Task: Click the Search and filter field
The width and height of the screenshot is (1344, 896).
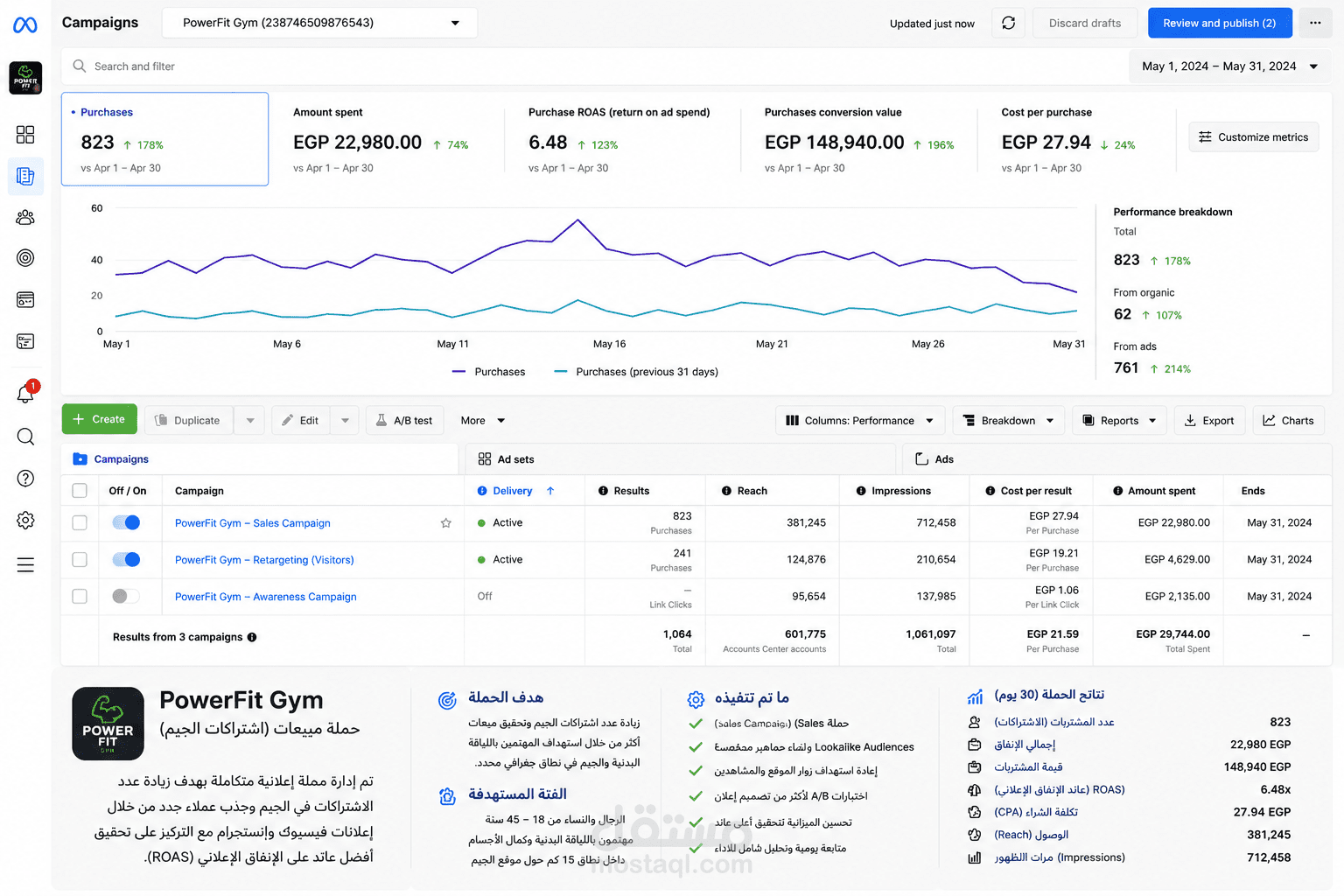Action: (x=595, y=66)
